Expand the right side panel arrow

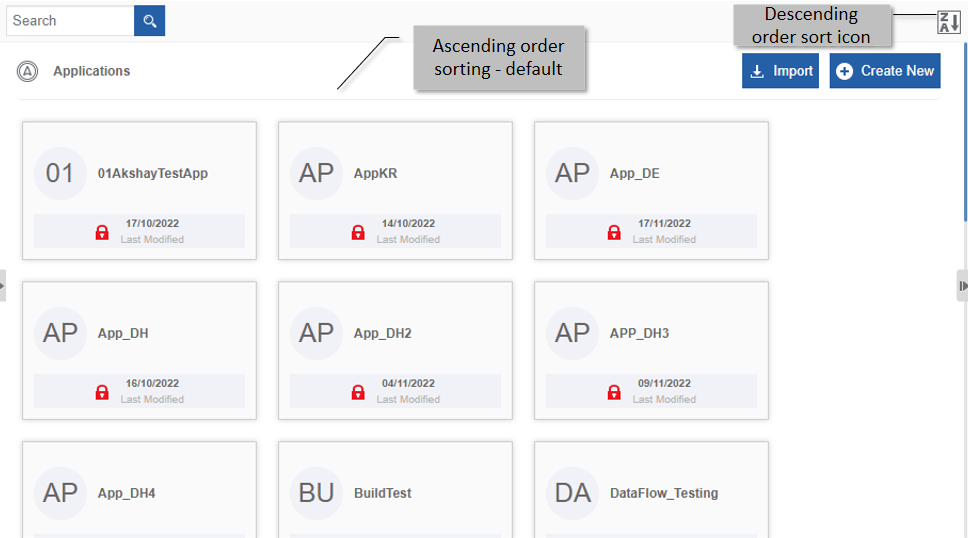coord(962,285)
